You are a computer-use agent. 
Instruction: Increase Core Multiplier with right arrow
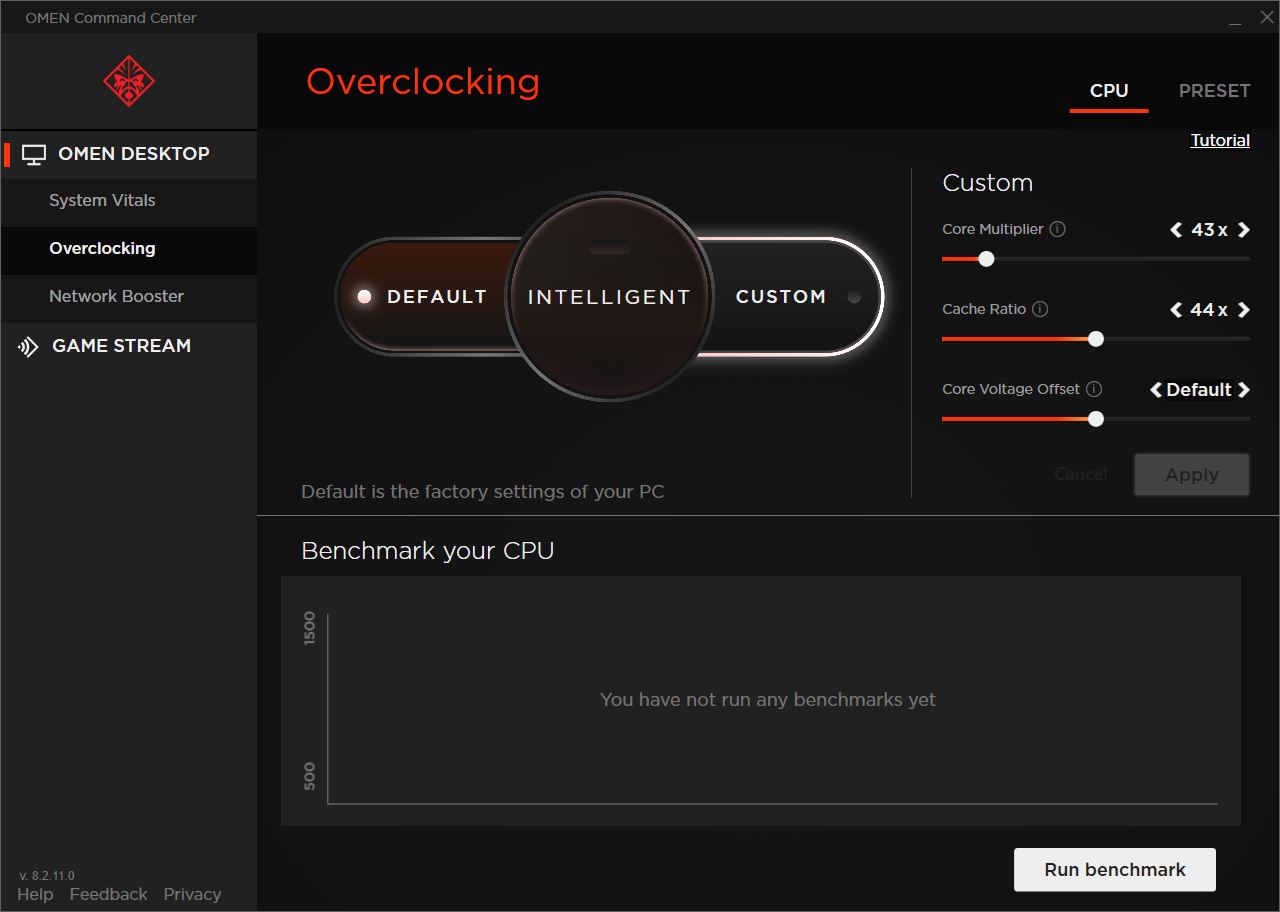(x=1244, y=230)
